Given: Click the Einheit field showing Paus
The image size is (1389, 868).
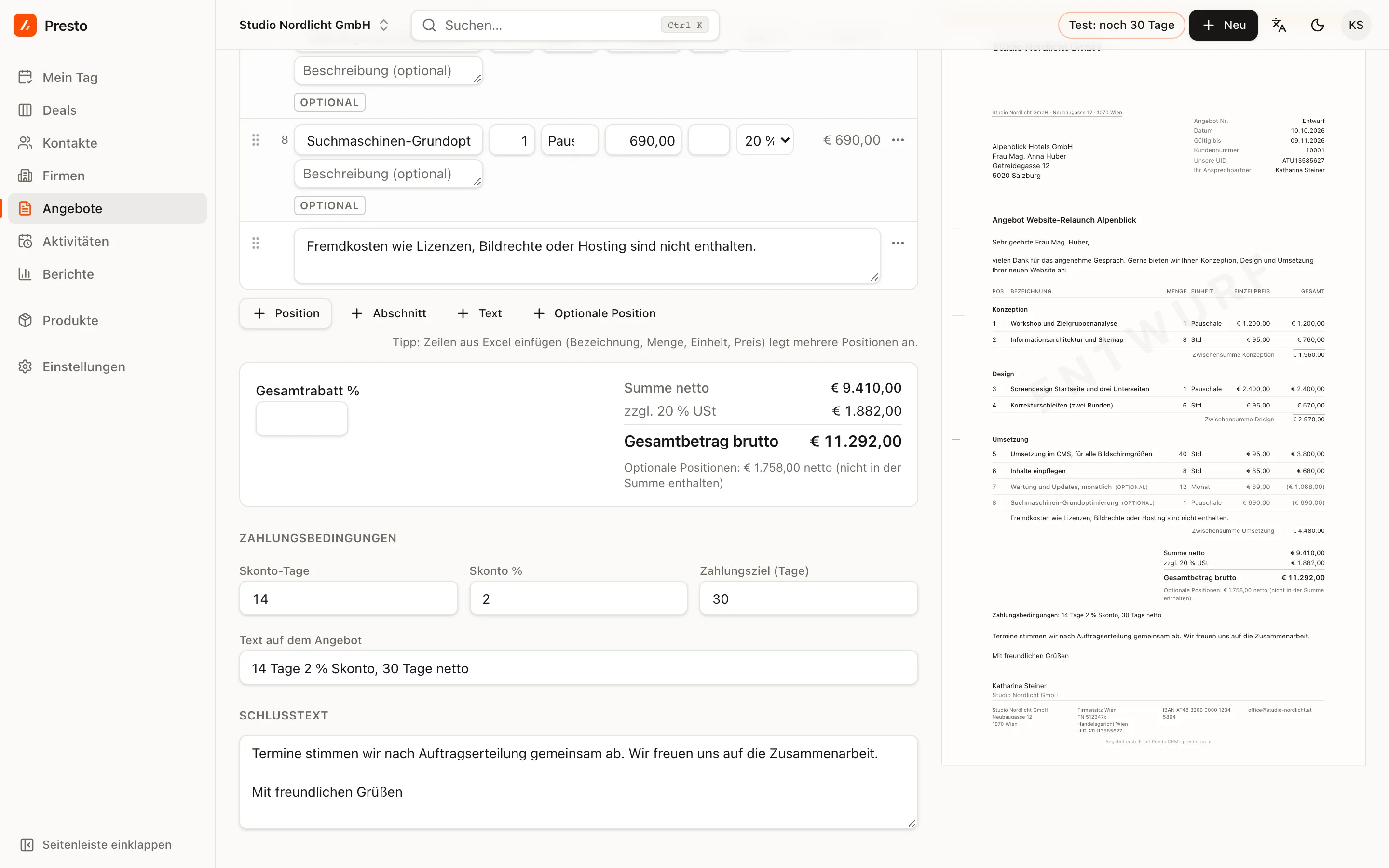Looking at the screenshot, I should [570, 141].
